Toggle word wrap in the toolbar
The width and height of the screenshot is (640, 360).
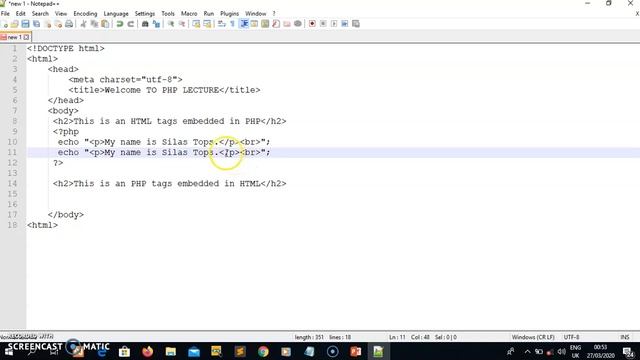222,24
